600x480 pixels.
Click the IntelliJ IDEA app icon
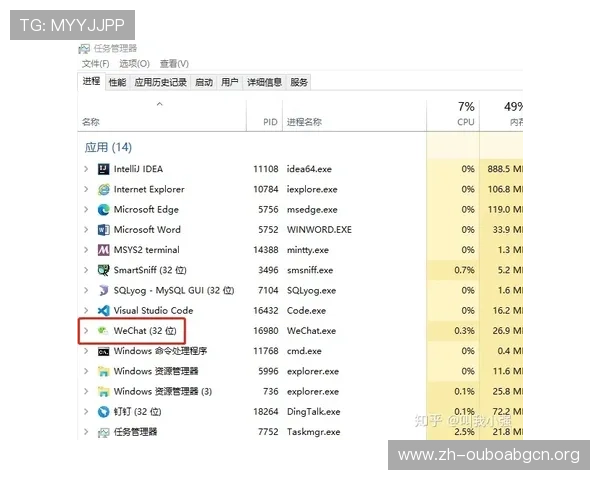(104, 169)
